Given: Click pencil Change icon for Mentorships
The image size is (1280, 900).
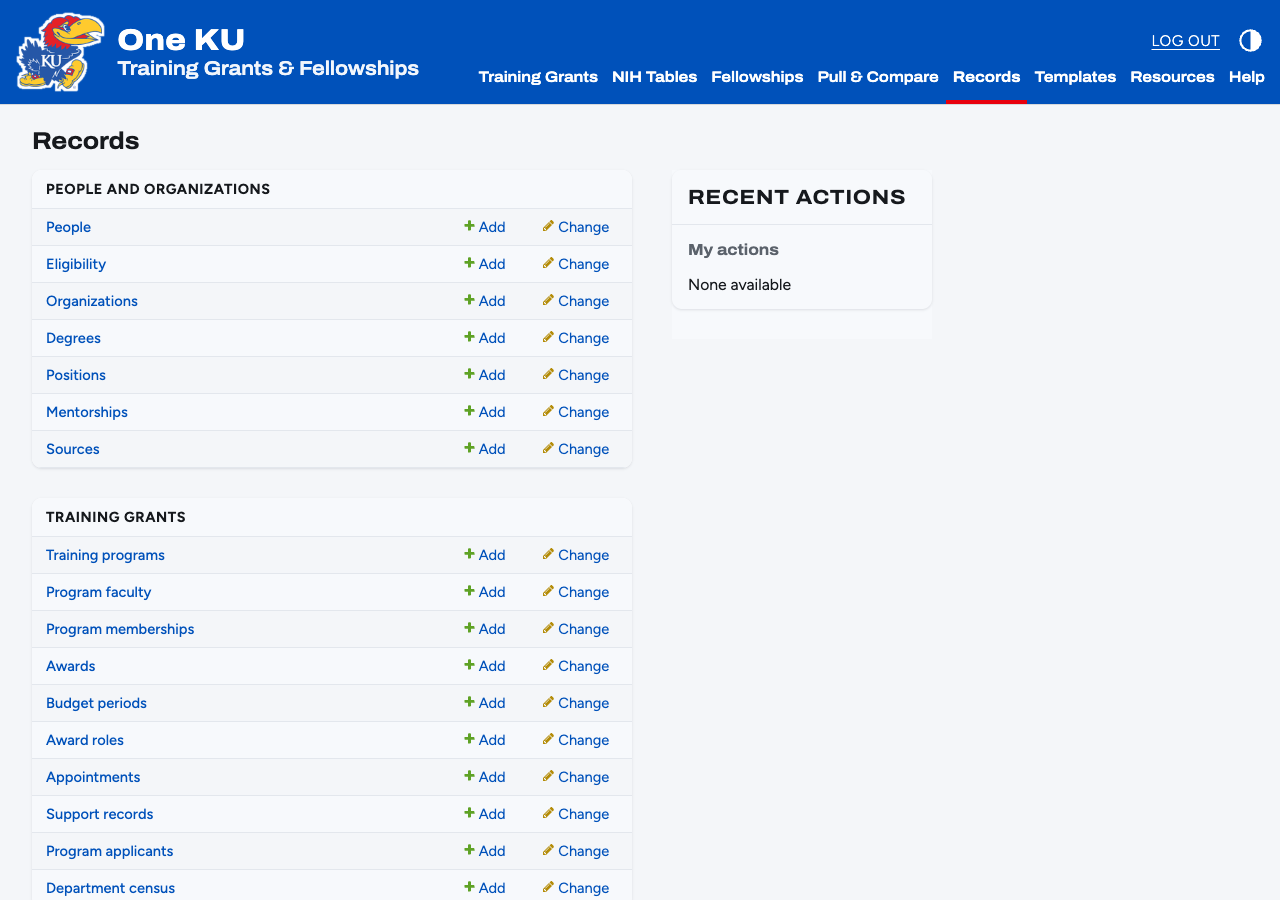Looking at the screenshot, I should [x=548, y=411].
